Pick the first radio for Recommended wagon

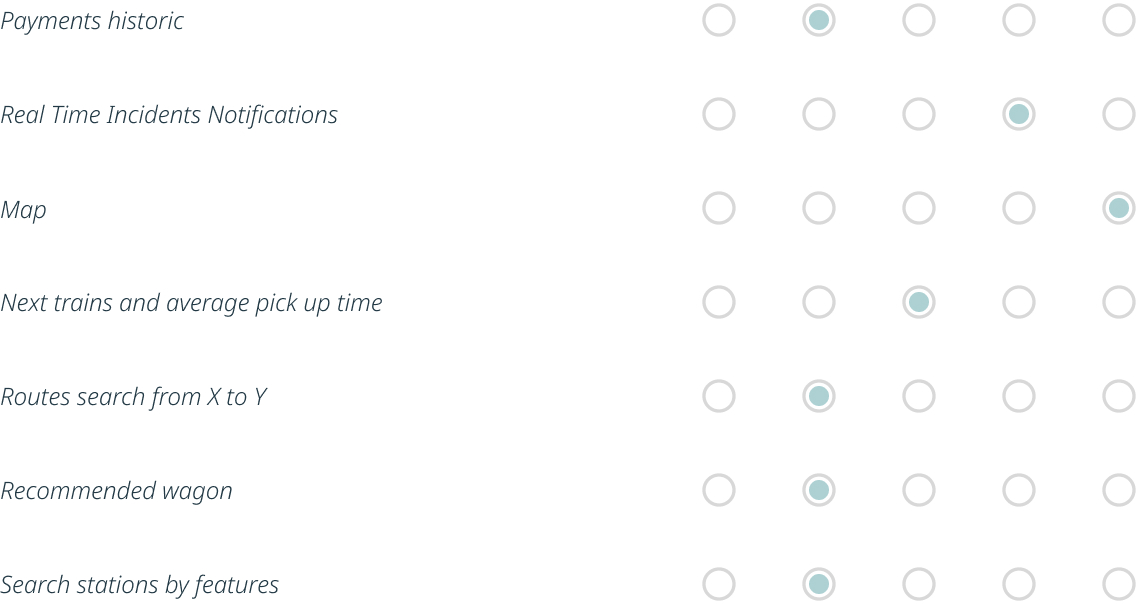coord(719,490)
